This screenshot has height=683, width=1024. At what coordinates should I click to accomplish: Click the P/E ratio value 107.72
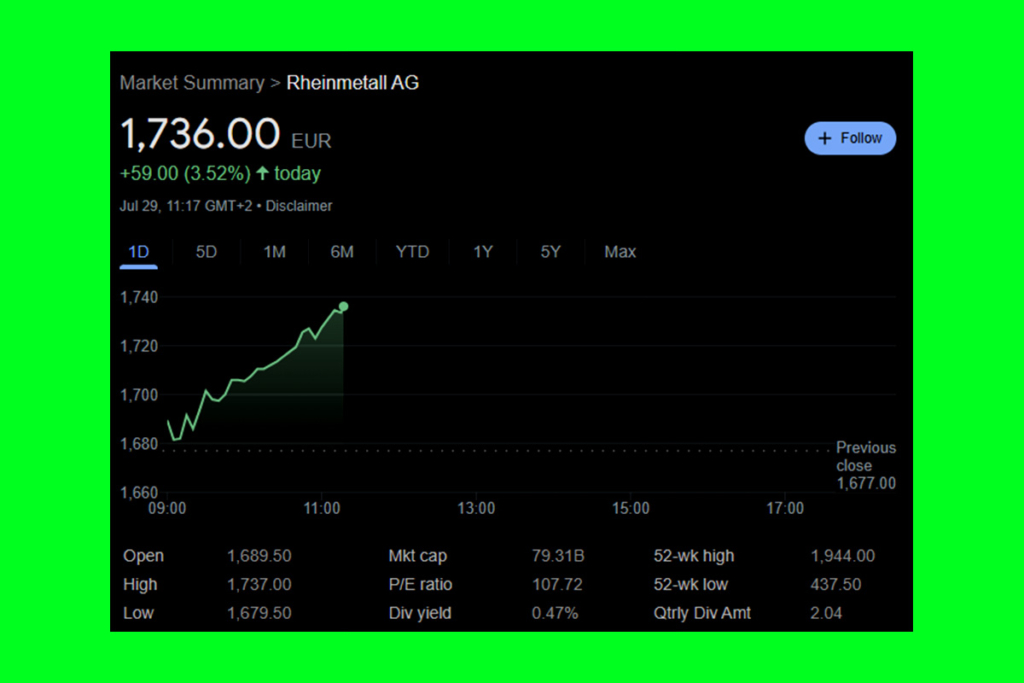coord(557,584)
